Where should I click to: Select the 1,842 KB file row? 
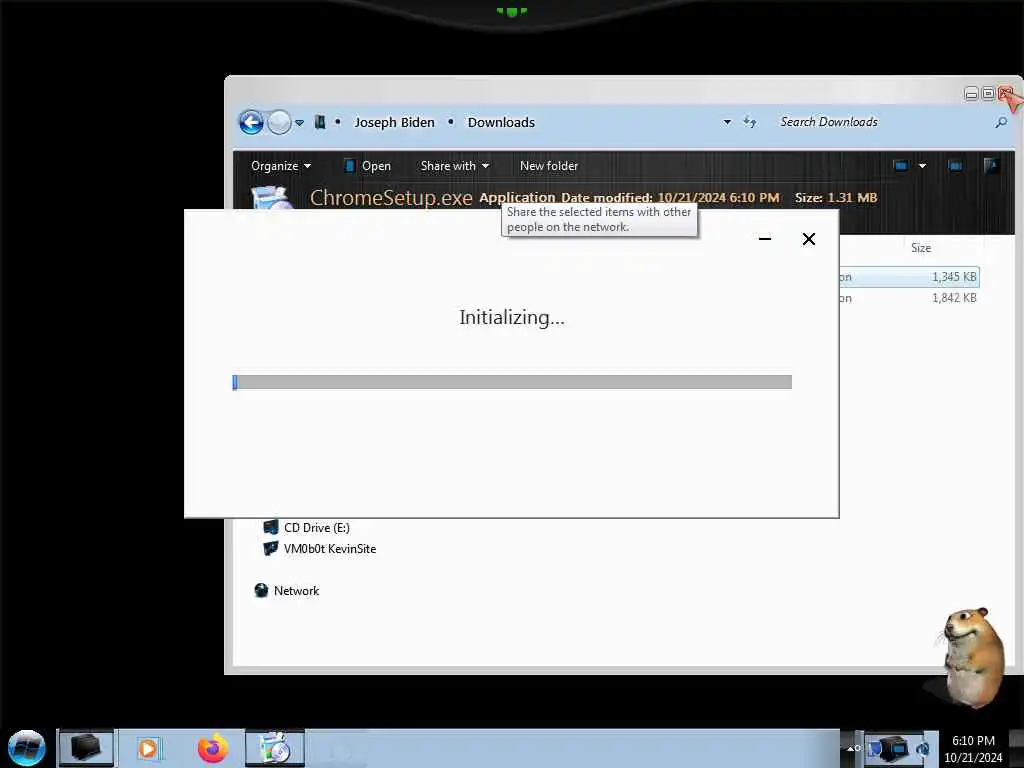click(x=908, y=298)
